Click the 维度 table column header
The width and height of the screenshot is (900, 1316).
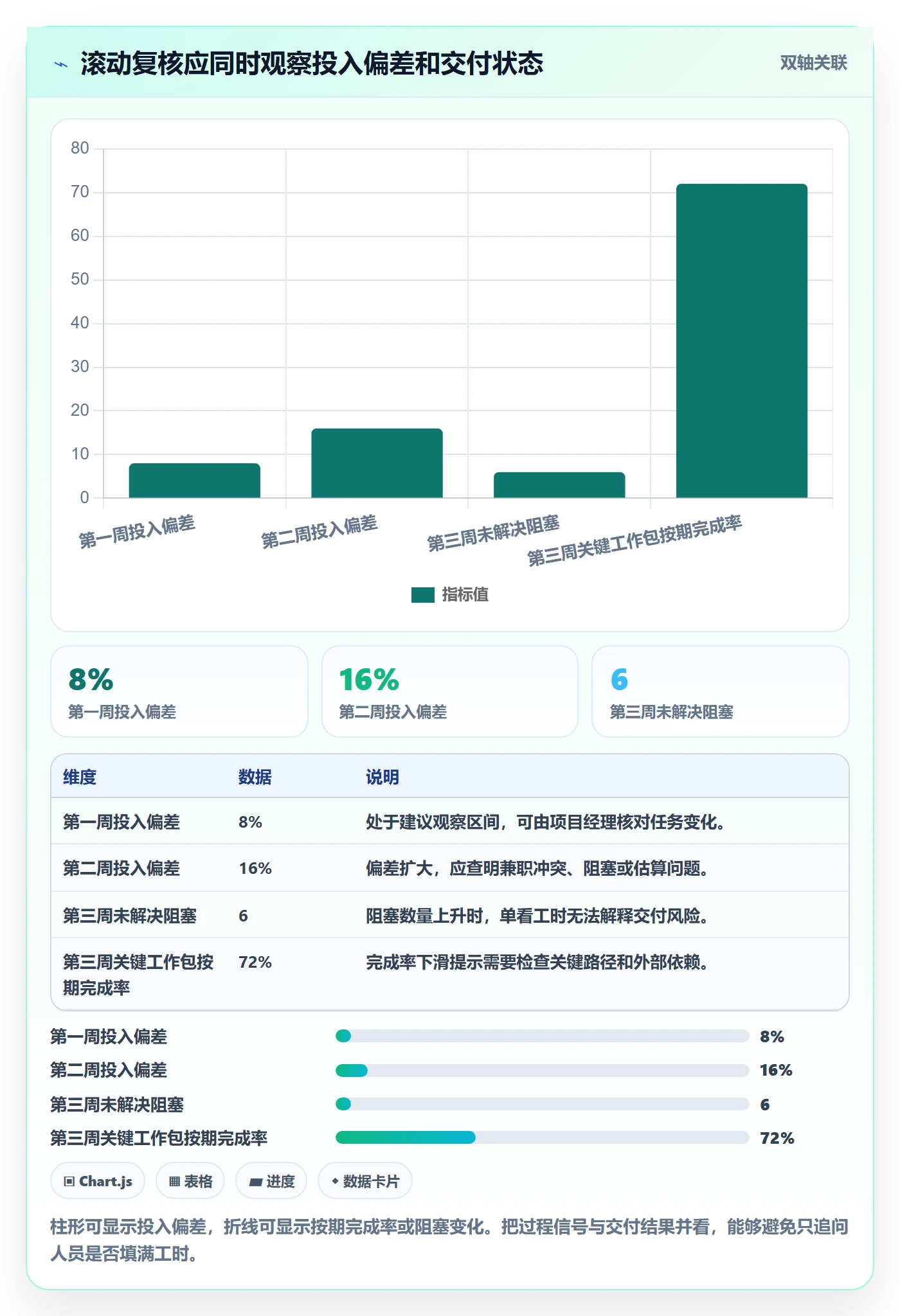80,777
